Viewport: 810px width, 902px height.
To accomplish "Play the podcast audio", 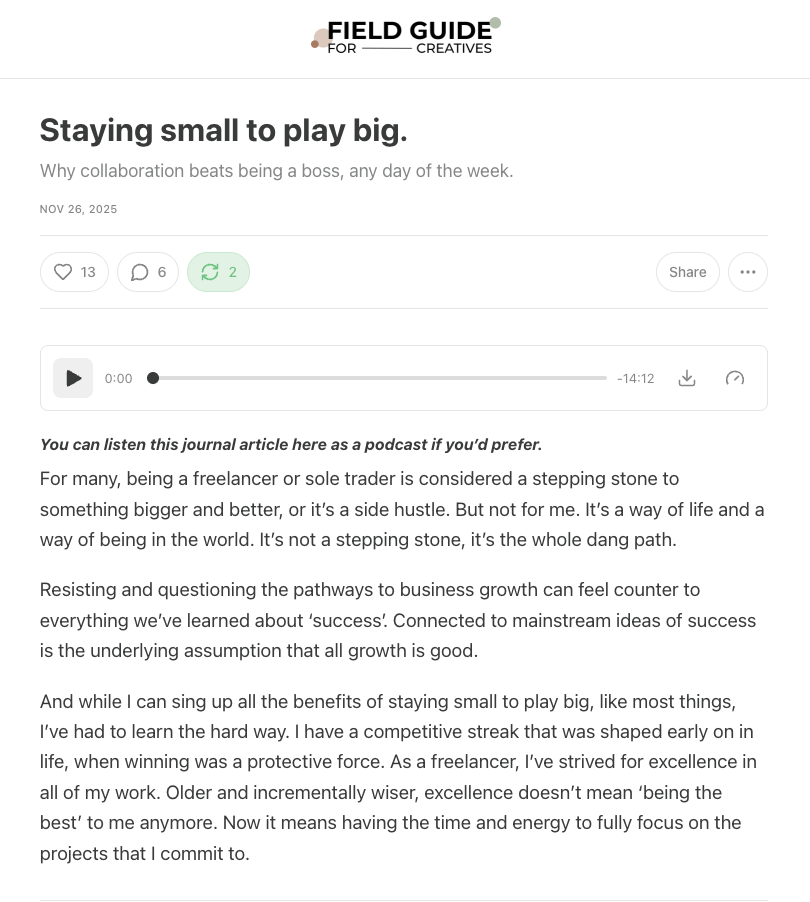I will click(73, 378).
